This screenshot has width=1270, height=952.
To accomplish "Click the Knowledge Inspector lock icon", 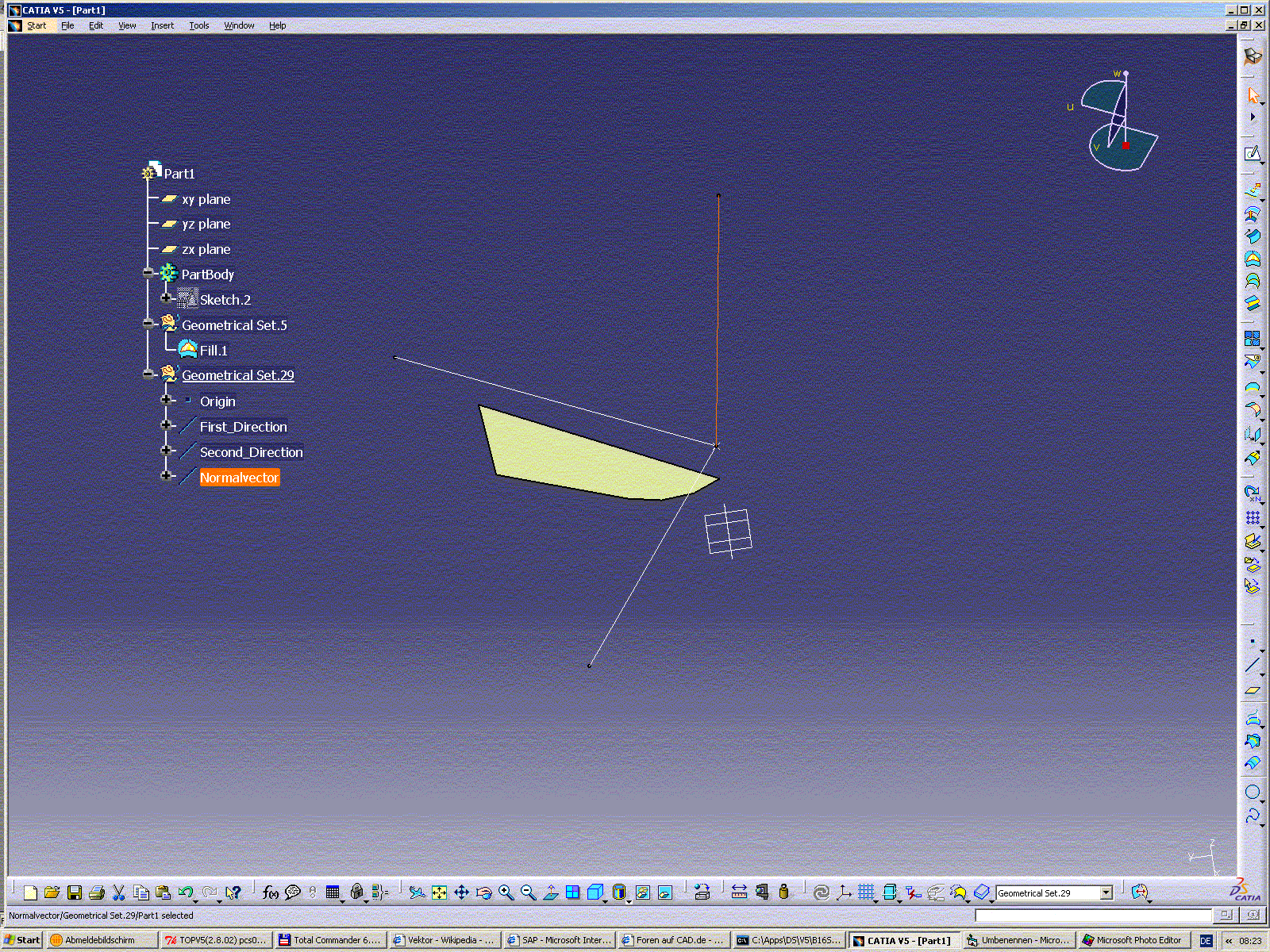I will [x=357, y=892].
